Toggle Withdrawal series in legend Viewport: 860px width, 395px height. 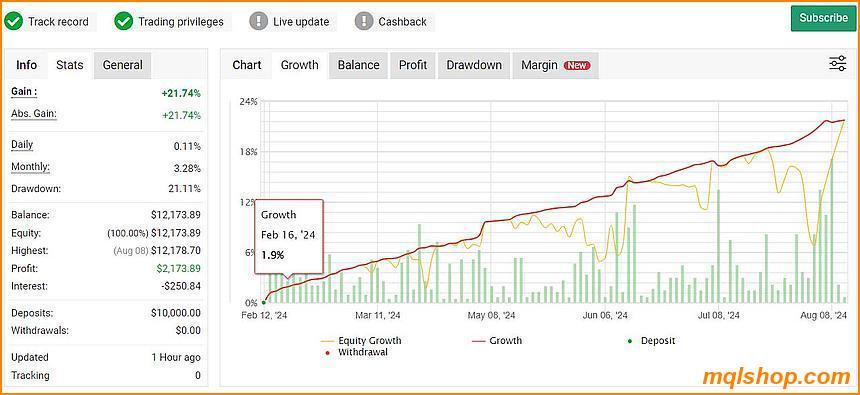357,352
